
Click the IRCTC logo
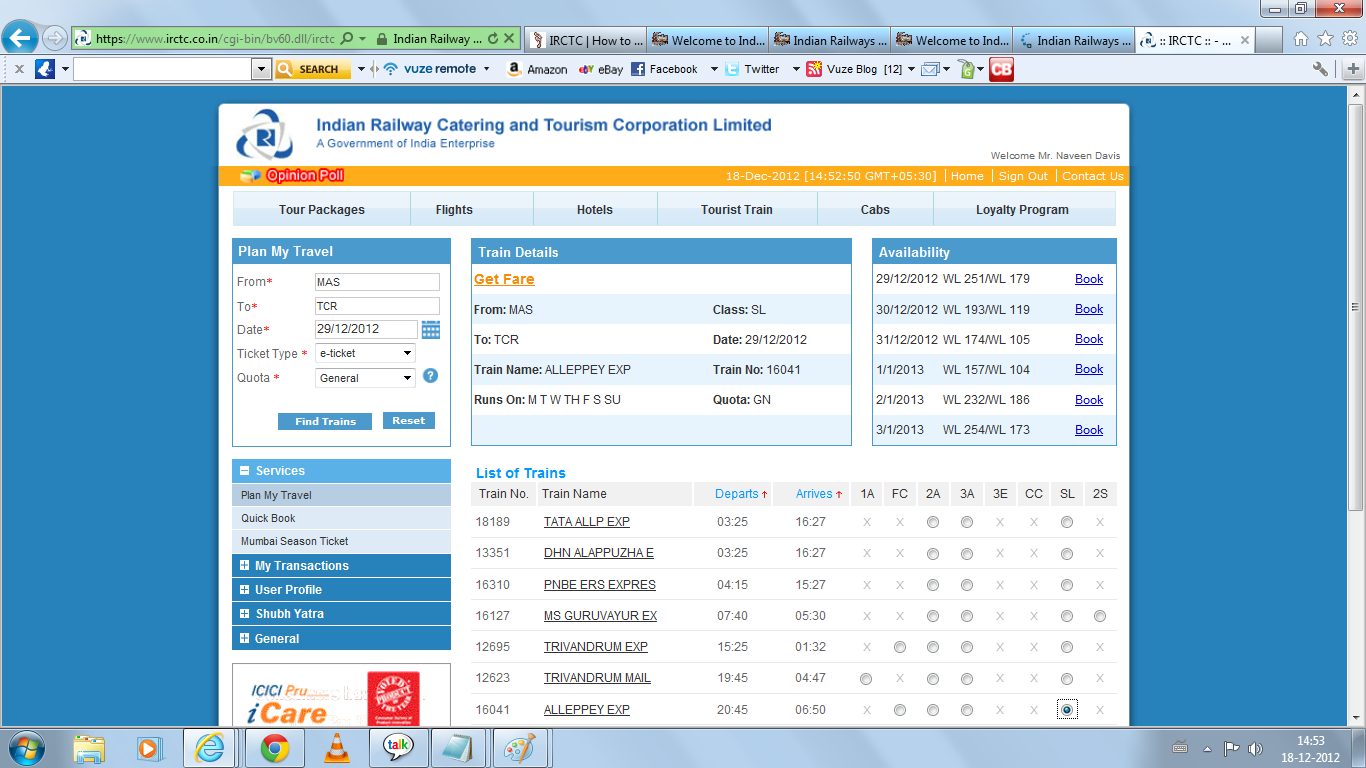pos(259,131)
